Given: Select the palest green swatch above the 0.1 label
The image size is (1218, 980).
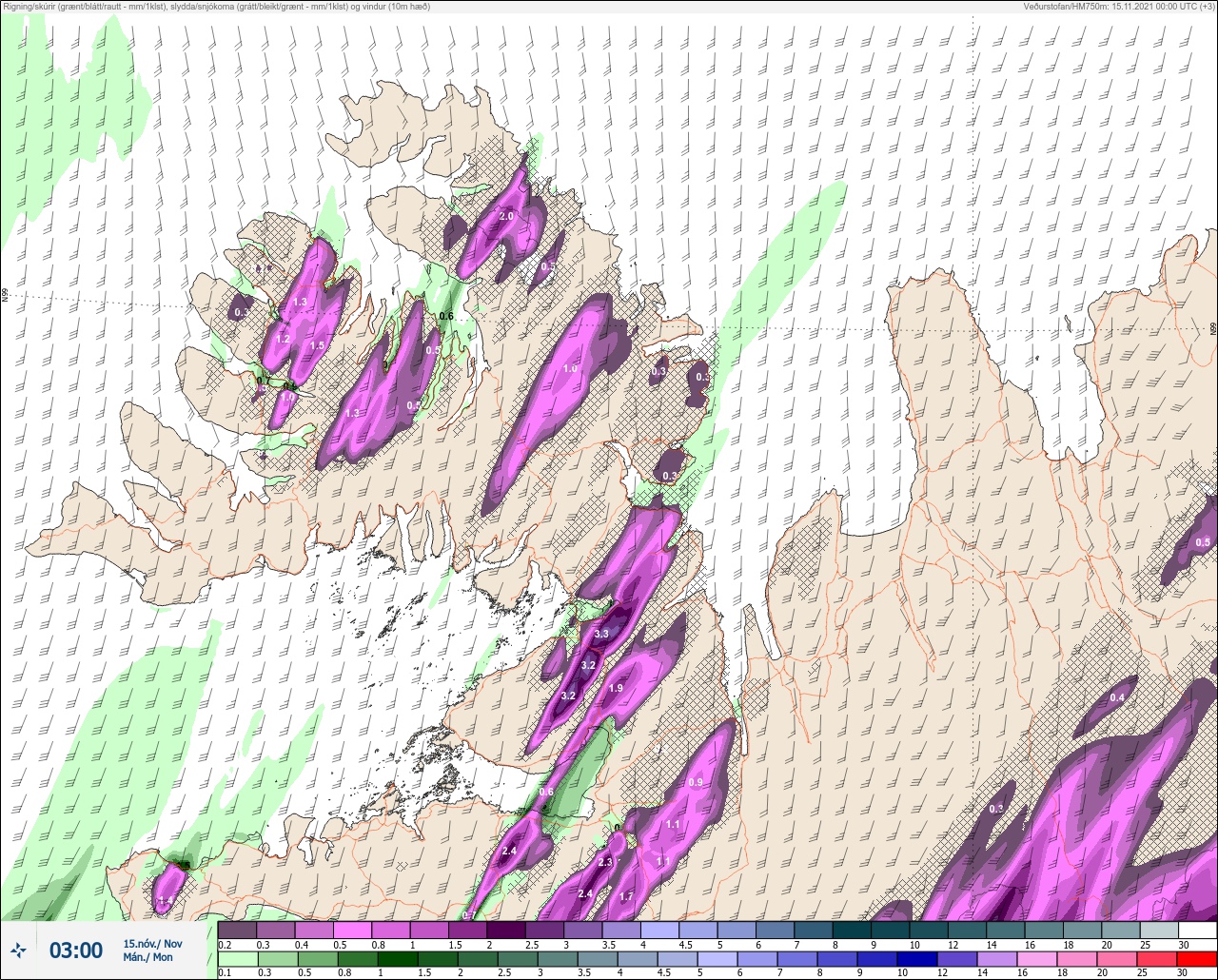Looking at the screenshot, I should point(237,959).
